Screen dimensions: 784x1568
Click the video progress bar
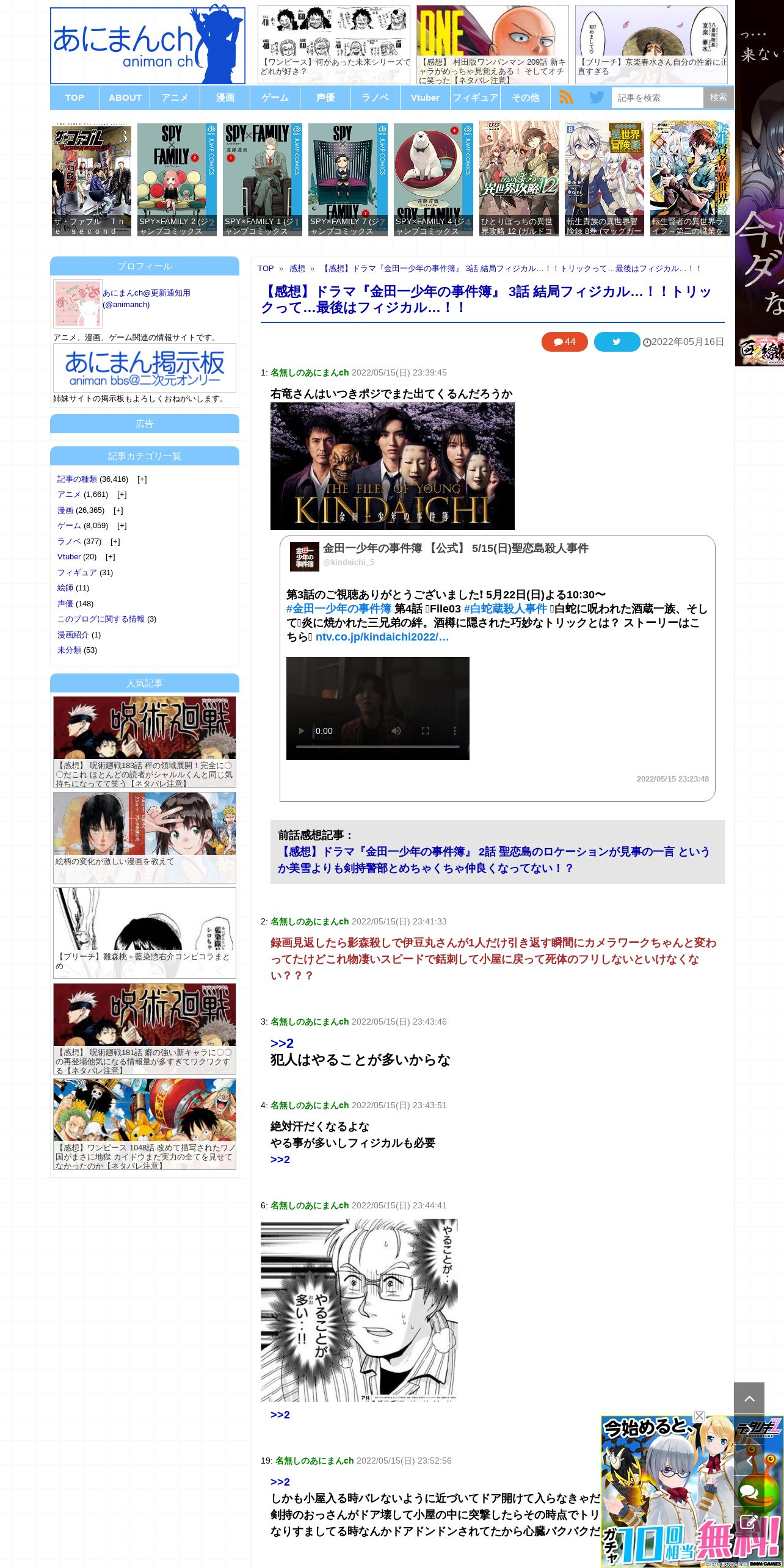(378, 747)
